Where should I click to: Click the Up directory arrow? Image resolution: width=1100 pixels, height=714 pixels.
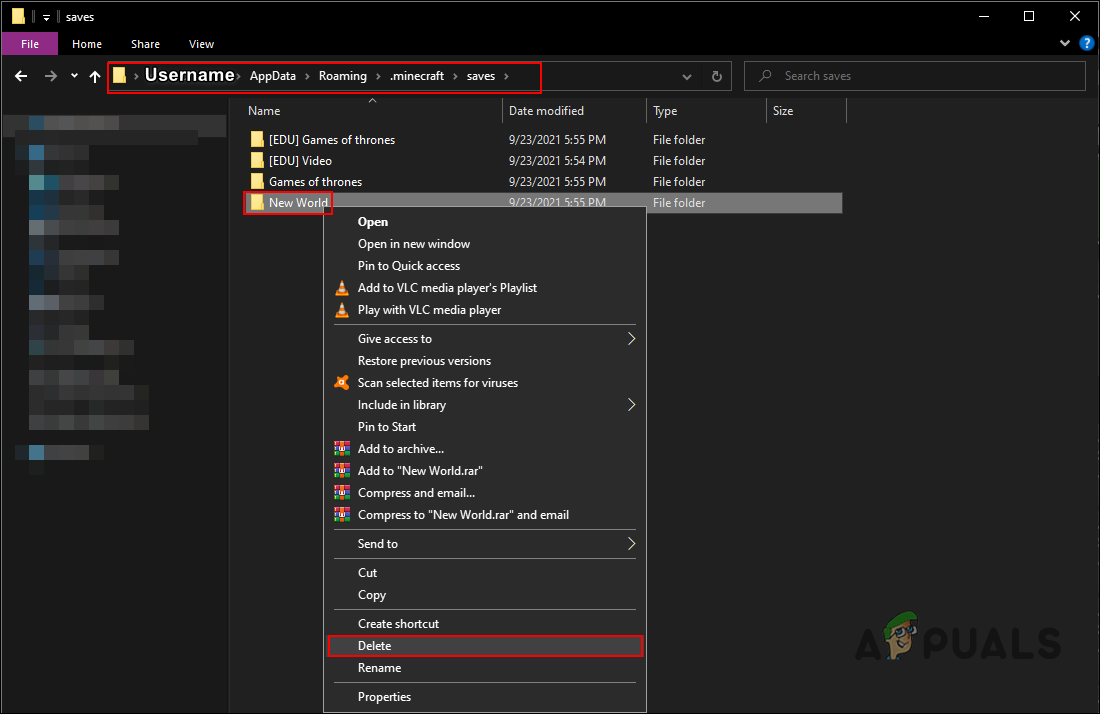[x=95, y=76]
